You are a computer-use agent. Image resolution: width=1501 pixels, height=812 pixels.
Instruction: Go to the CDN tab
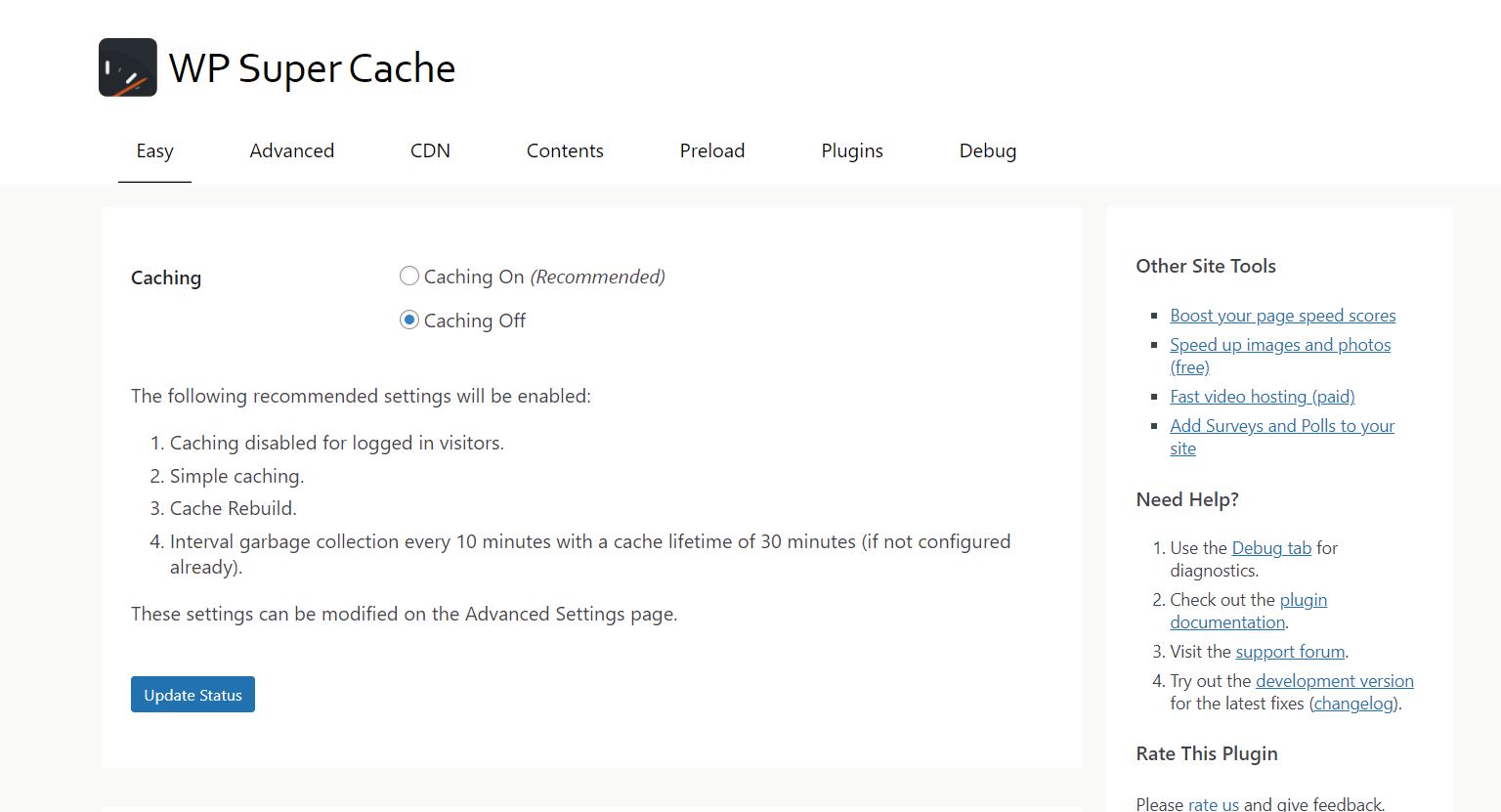click(x=430, y=150)
